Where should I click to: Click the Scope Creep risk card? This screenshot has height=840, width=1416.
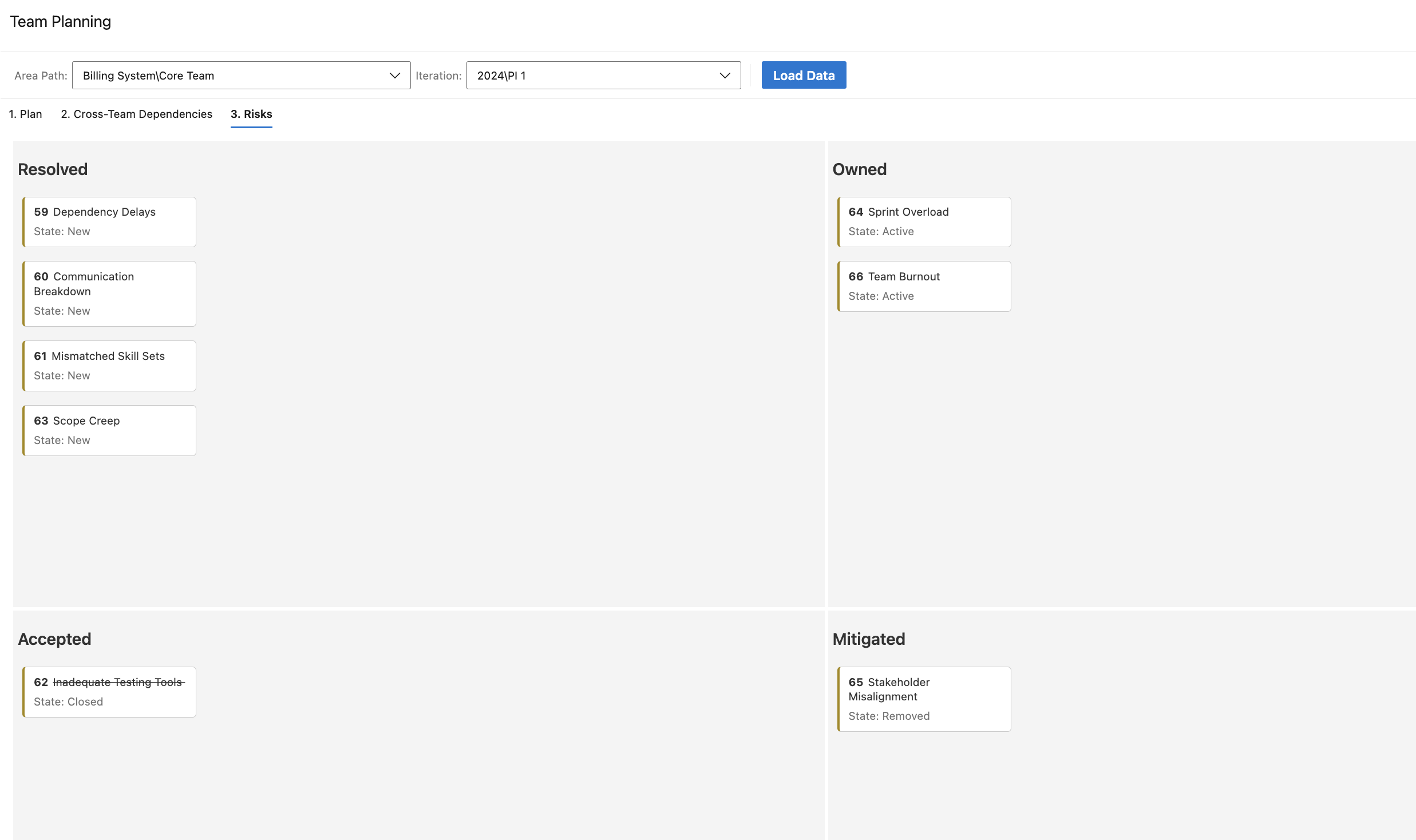coord(109,430)
